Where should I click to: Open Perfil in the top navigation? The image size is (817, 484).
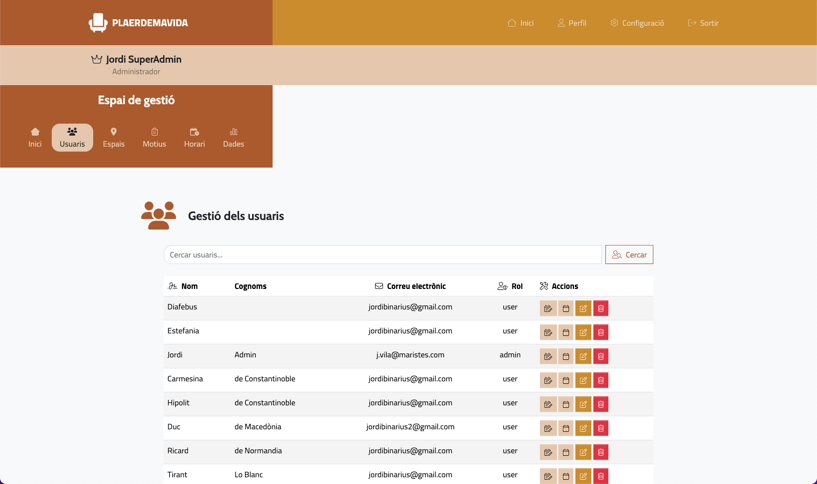tap(572, 23)
